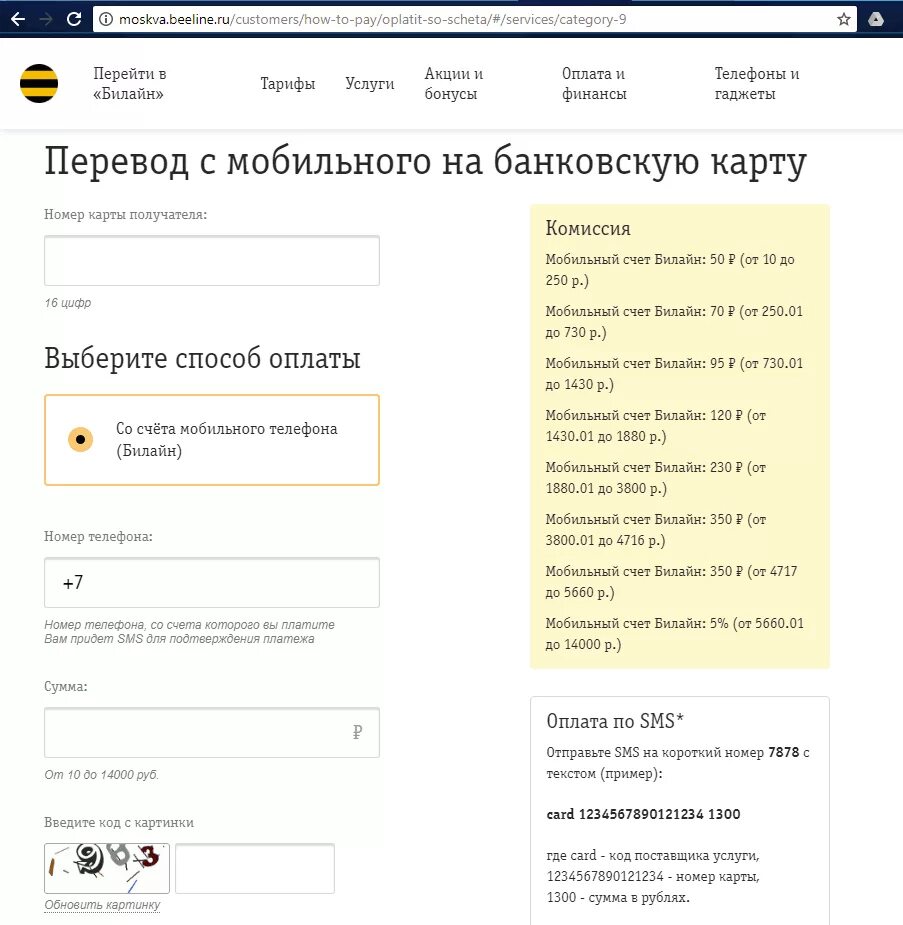Click the example text card 1234567890121234 1300
This screenshot has width=903, height=925.
click(x=643, y=814)
